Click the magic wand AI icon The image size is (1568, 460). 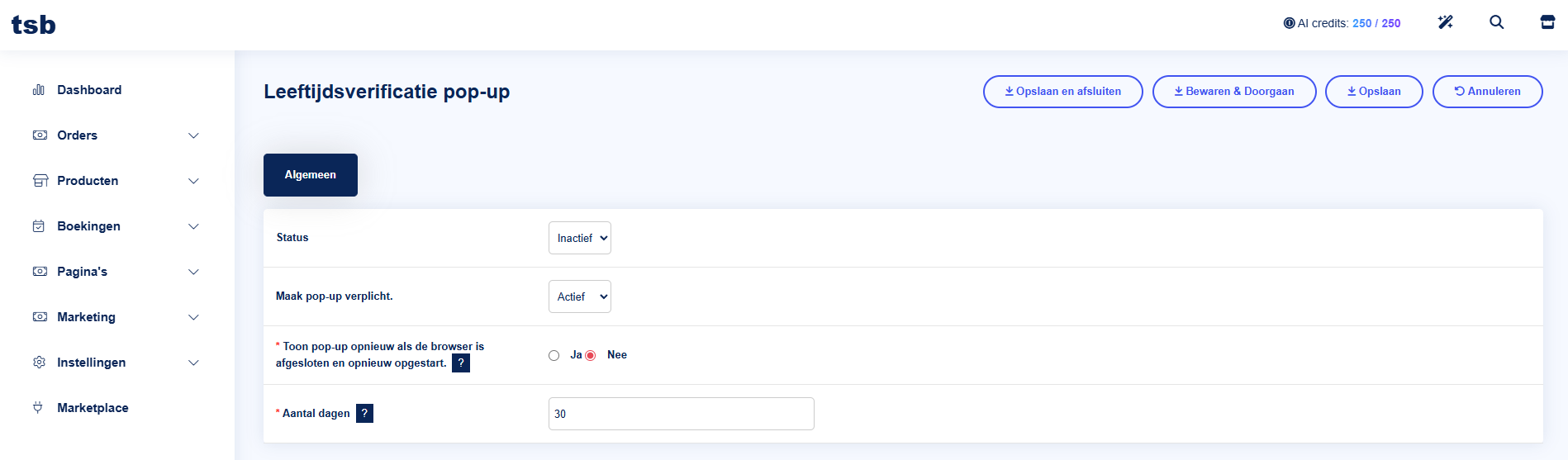coord(1445,22)
